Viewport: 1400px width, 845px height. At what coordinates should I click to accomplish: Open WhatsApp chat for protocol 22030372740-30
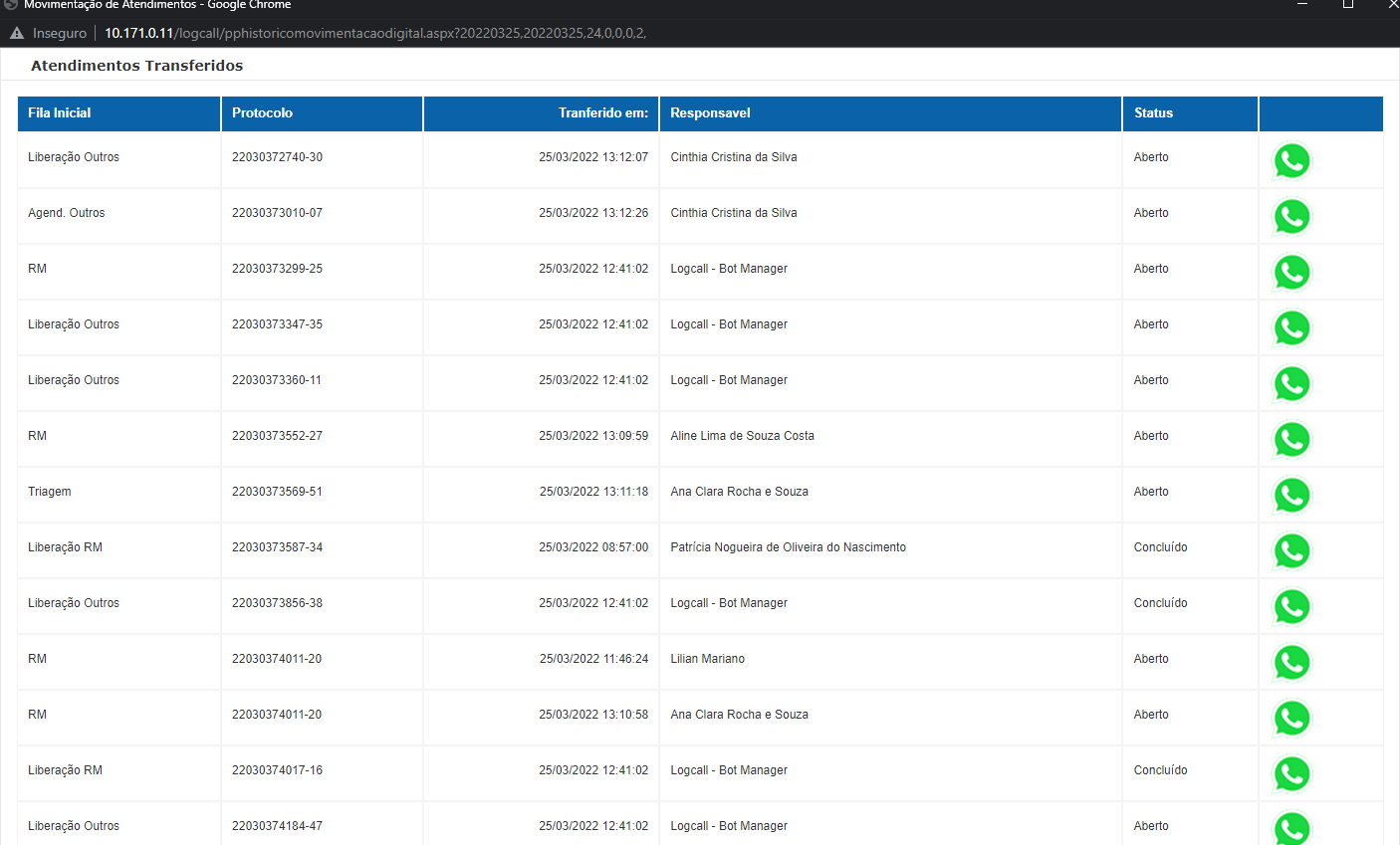[1291, 161]
